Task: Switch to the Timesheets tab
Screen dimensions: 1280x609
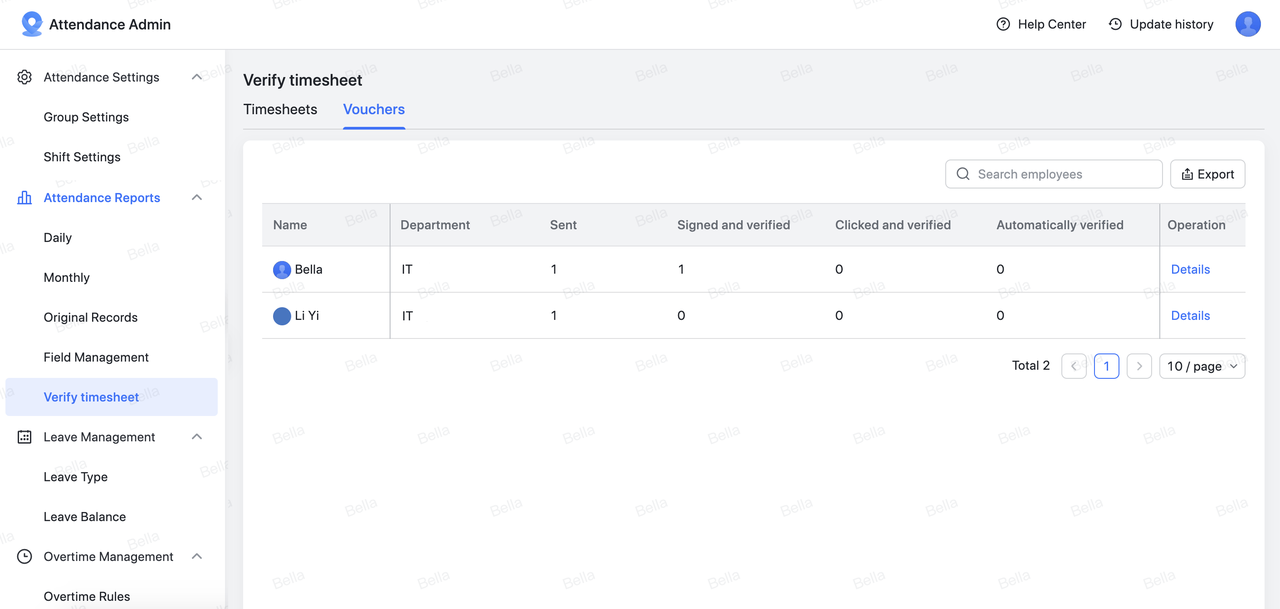Action: [x=280, y=110]
